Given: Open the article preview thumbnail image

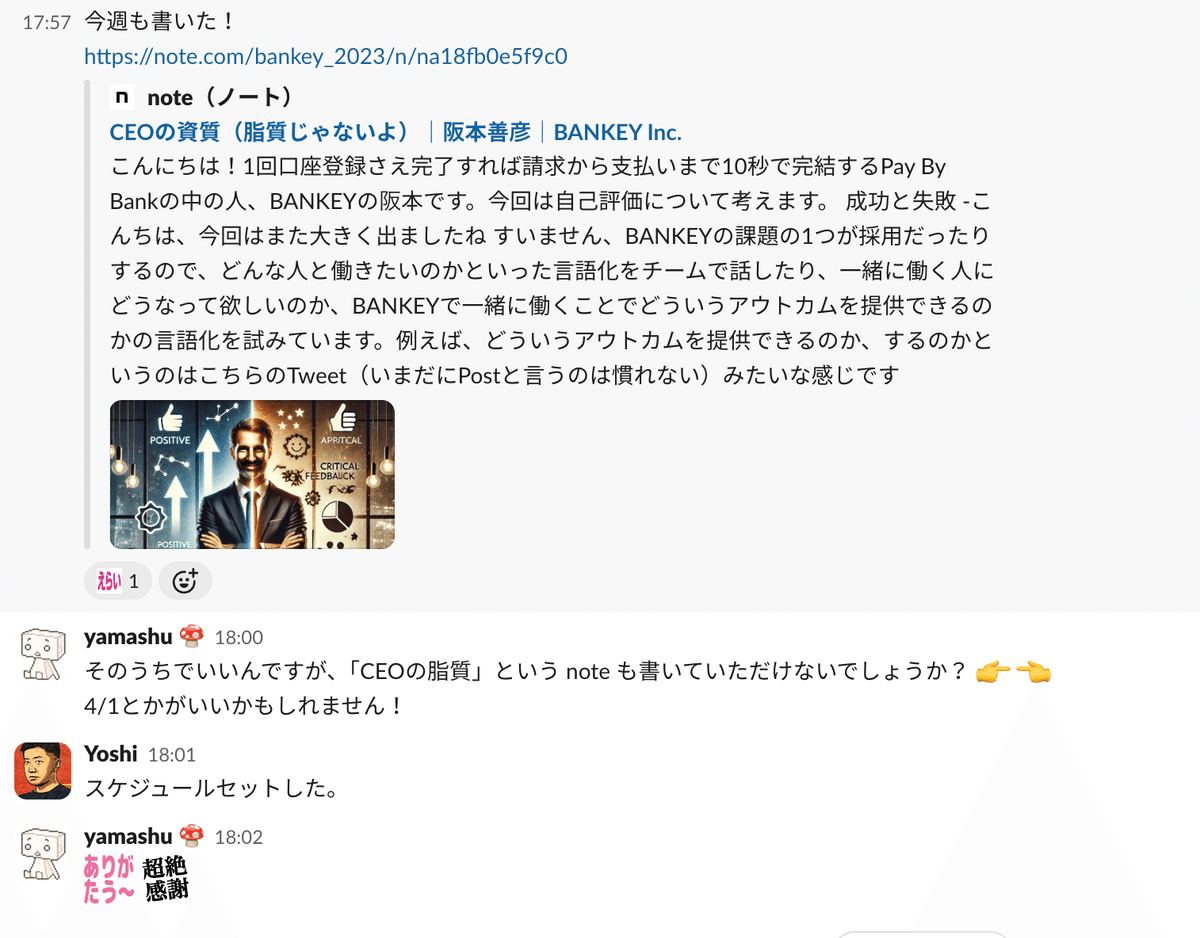Looking at the screenshot, I should point(252,474).
